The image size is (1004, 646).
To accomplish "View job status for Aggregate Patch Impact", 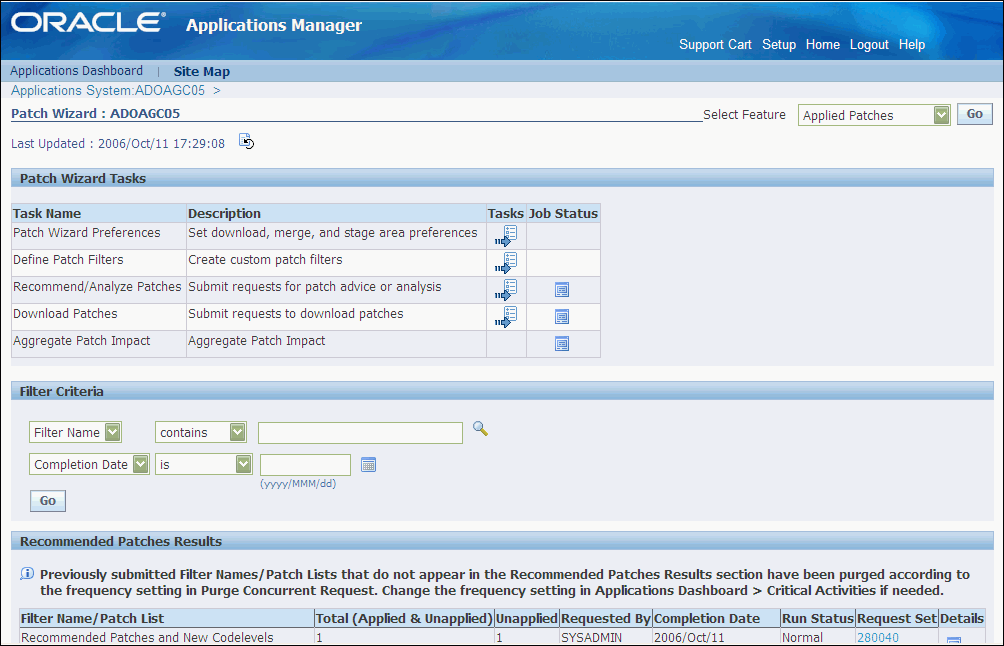I will coord(562,344).
